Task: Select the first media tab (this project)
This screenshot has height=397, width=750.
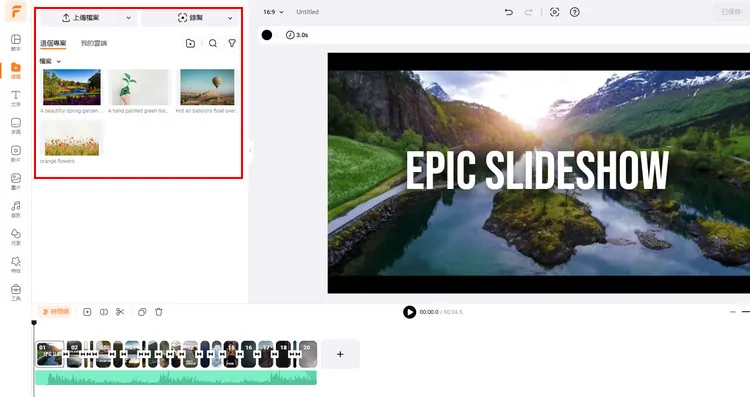Action: (53, 43)
